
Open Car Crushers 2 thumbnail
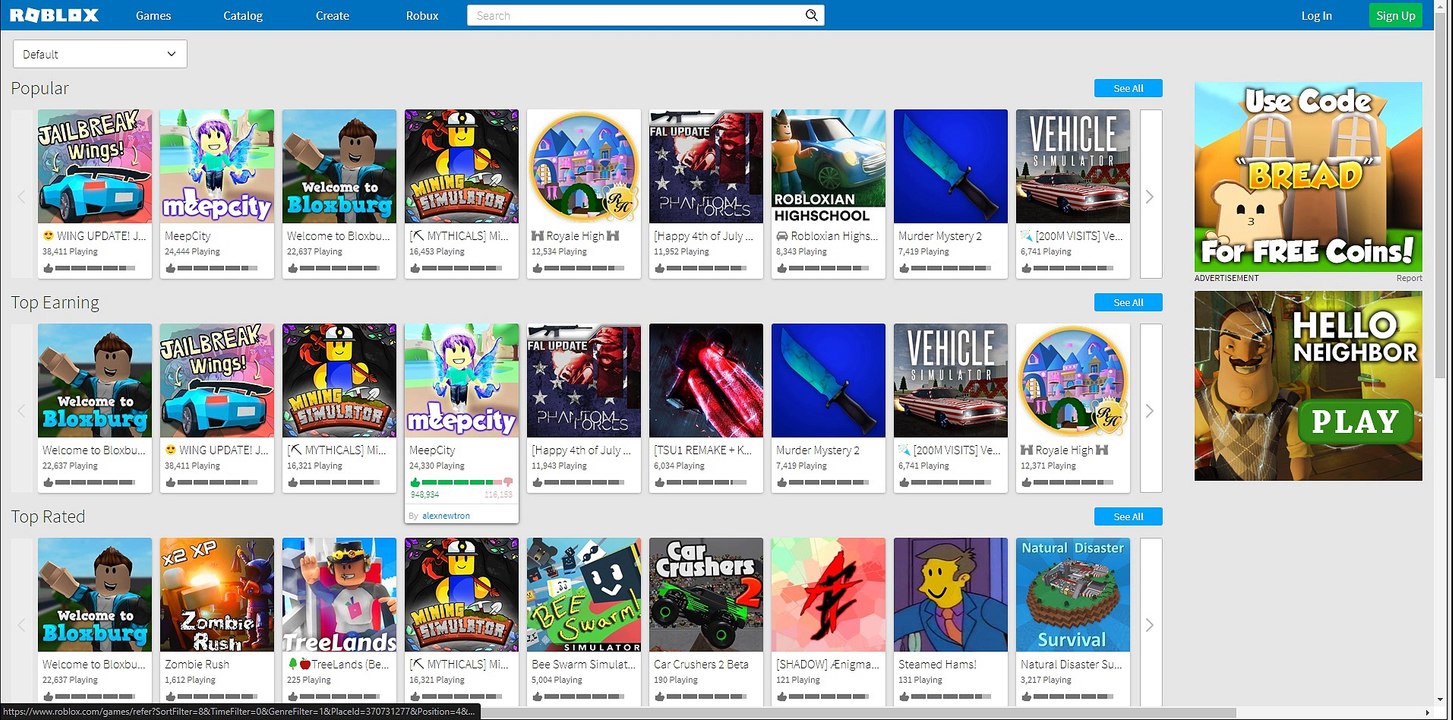coord(706,594)
